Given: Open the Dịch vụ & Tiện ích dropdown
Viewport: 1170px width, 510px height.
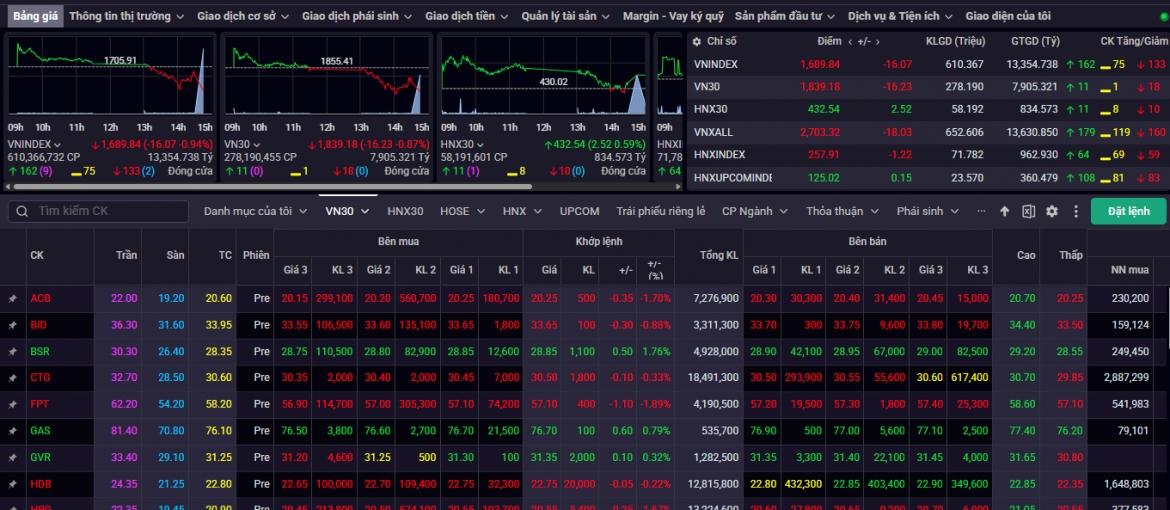Looking at the screenshot, I should click(x=900, y=16).
